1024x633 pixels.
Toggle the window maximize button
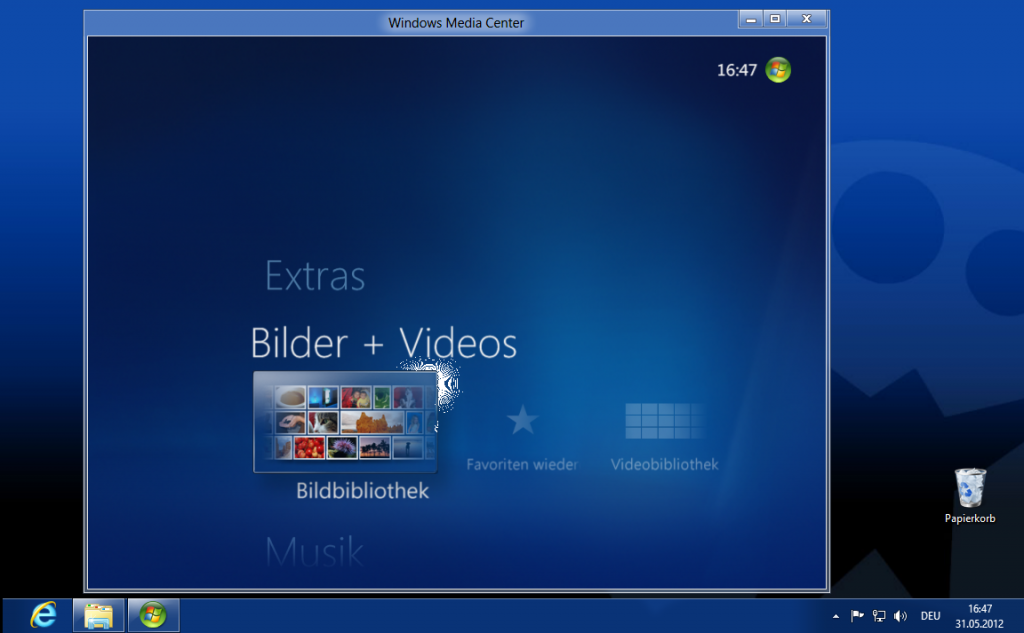pos(776,18)
